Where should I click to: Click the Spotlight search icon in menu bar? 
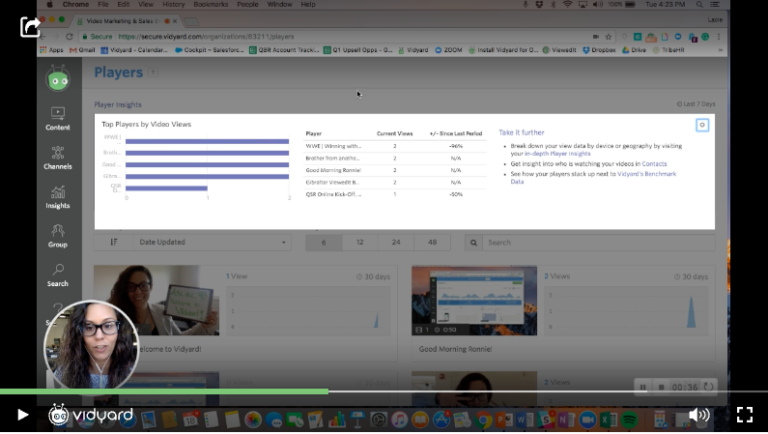[699, 4]
